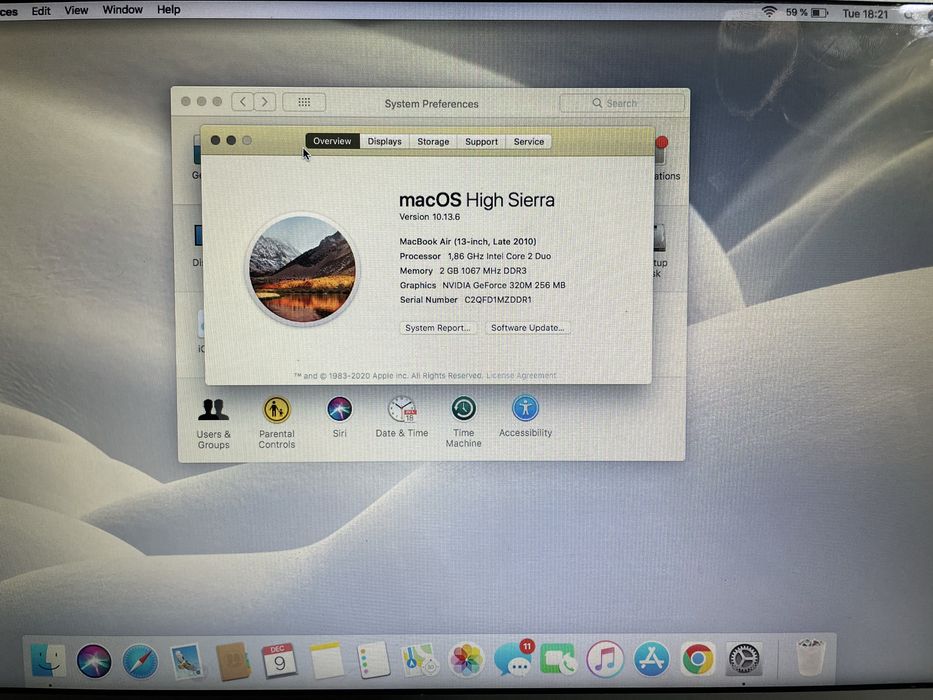Switch to the Support tab
This screenshot has width=933, height=700.
click(x=481, y=142)
